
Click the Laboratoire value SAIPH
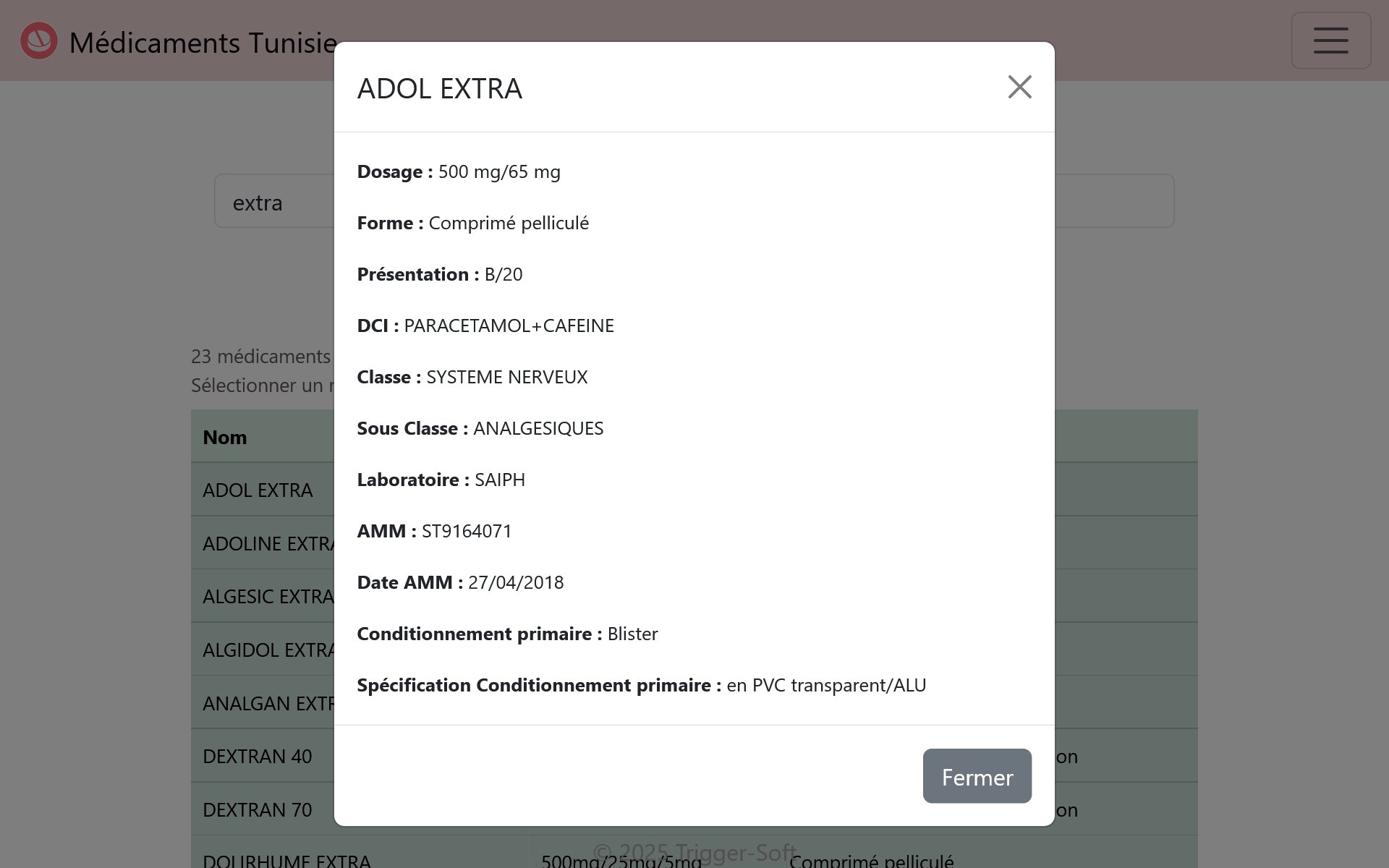point(499,480)
